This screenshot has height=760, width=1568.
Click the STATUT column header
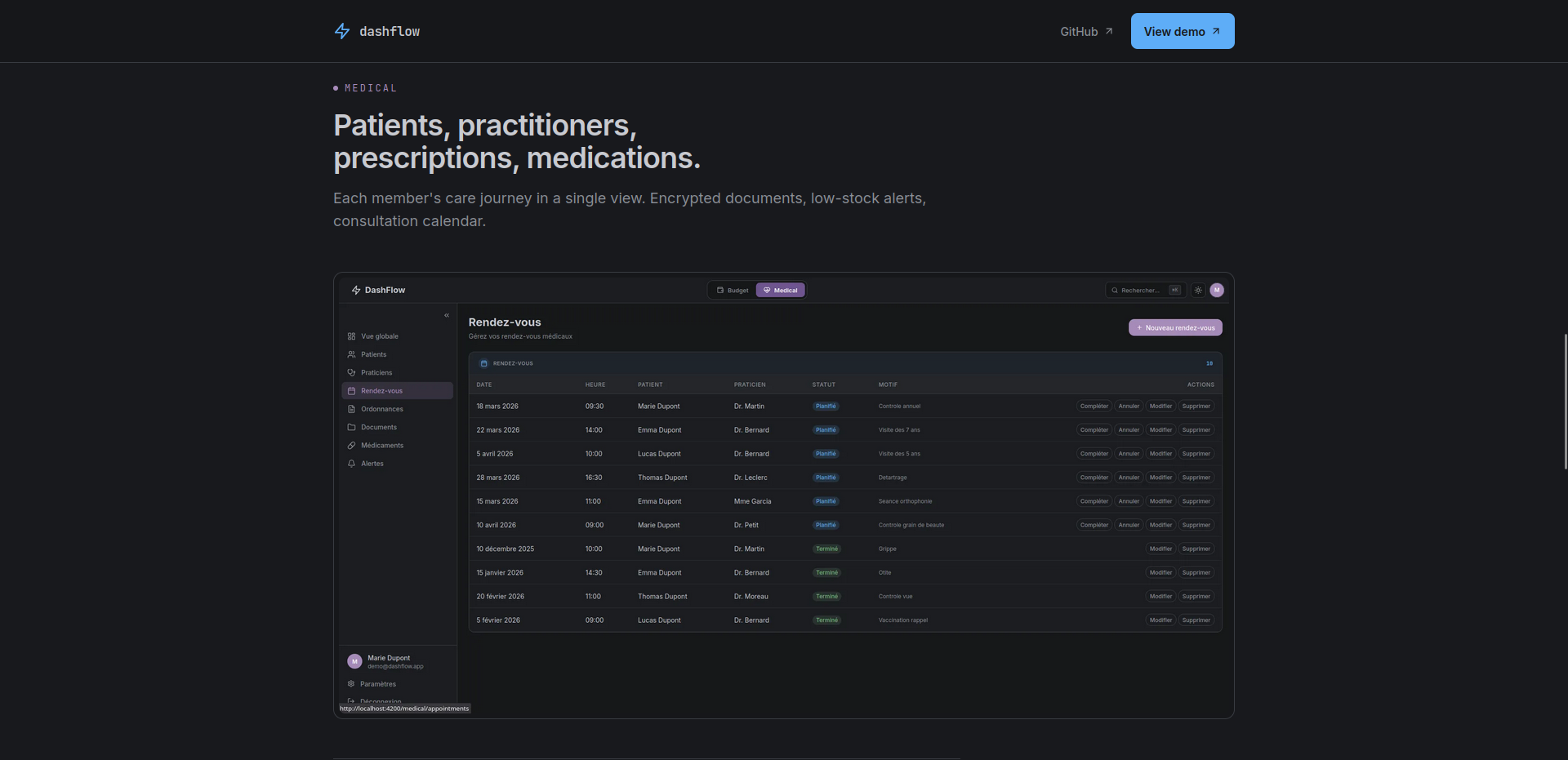tap(824, 384)
